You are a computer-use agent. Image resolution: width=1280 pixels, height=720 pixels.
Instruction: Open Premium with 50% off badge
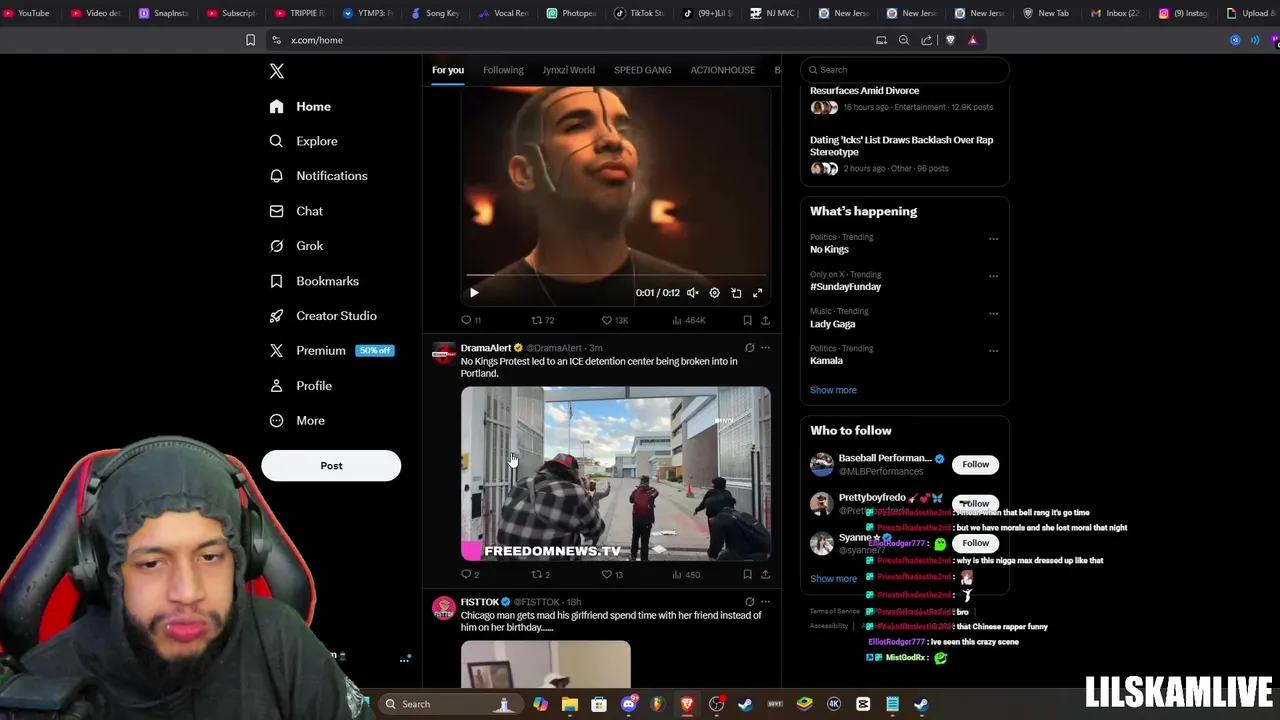pyautogui.click(x=332, y=351)
